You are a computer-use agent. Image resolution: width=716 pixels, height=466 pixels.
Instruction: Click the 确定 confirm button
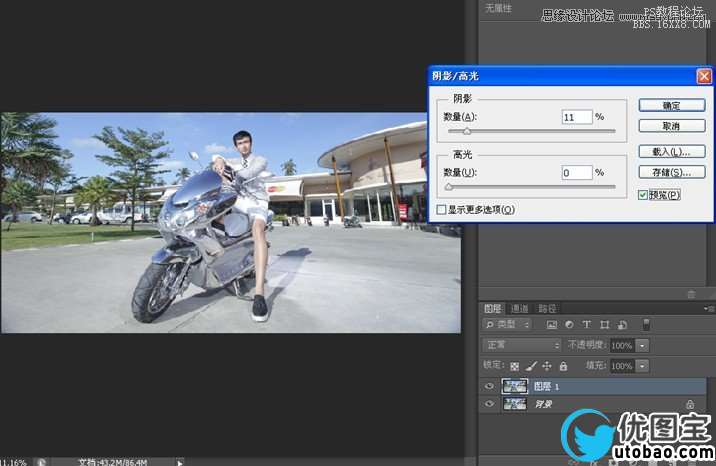click(x=671, y=106)
